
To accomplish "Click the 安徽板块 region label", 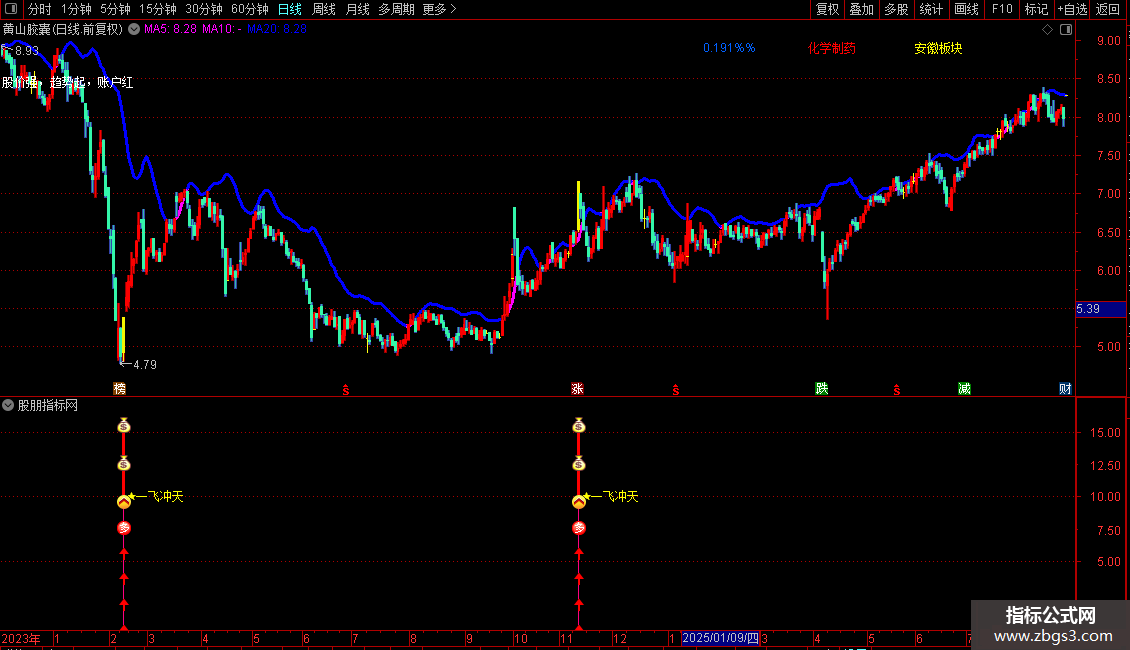I will pyautogui.click(x=938, y=48).
